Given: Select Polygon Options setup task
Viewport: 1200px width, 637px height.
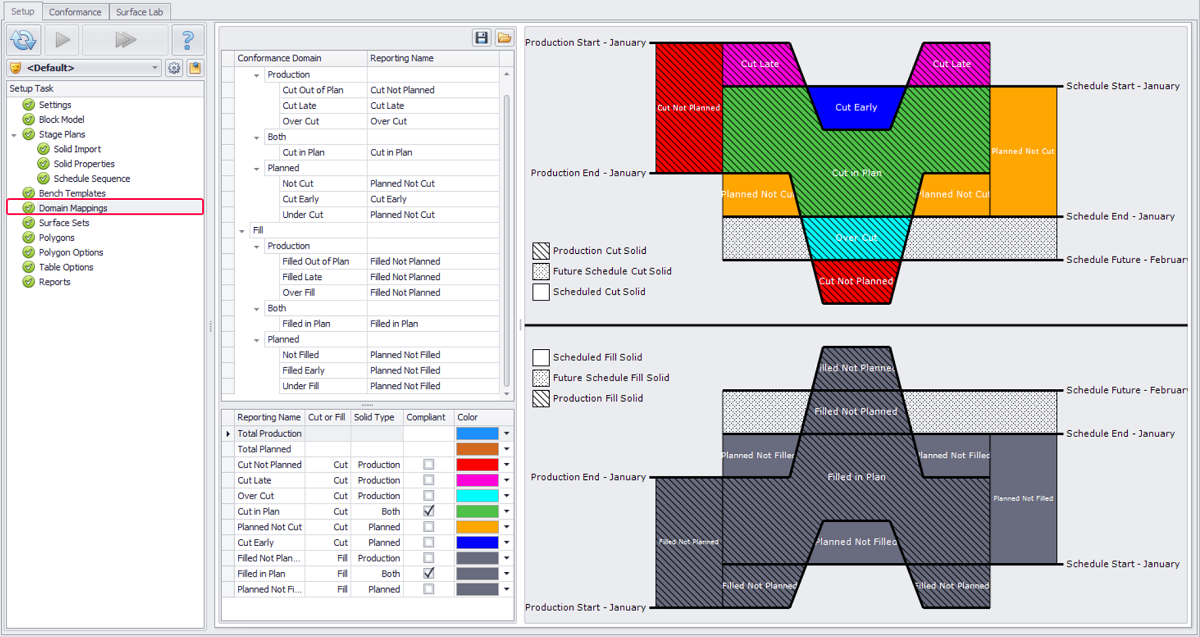Looking at the screenshot, I should pos(71,252).
